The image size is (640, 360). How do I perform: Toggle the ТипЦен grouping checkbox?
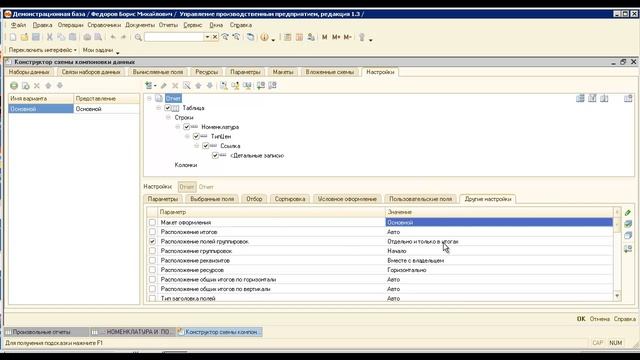[196, 136]
